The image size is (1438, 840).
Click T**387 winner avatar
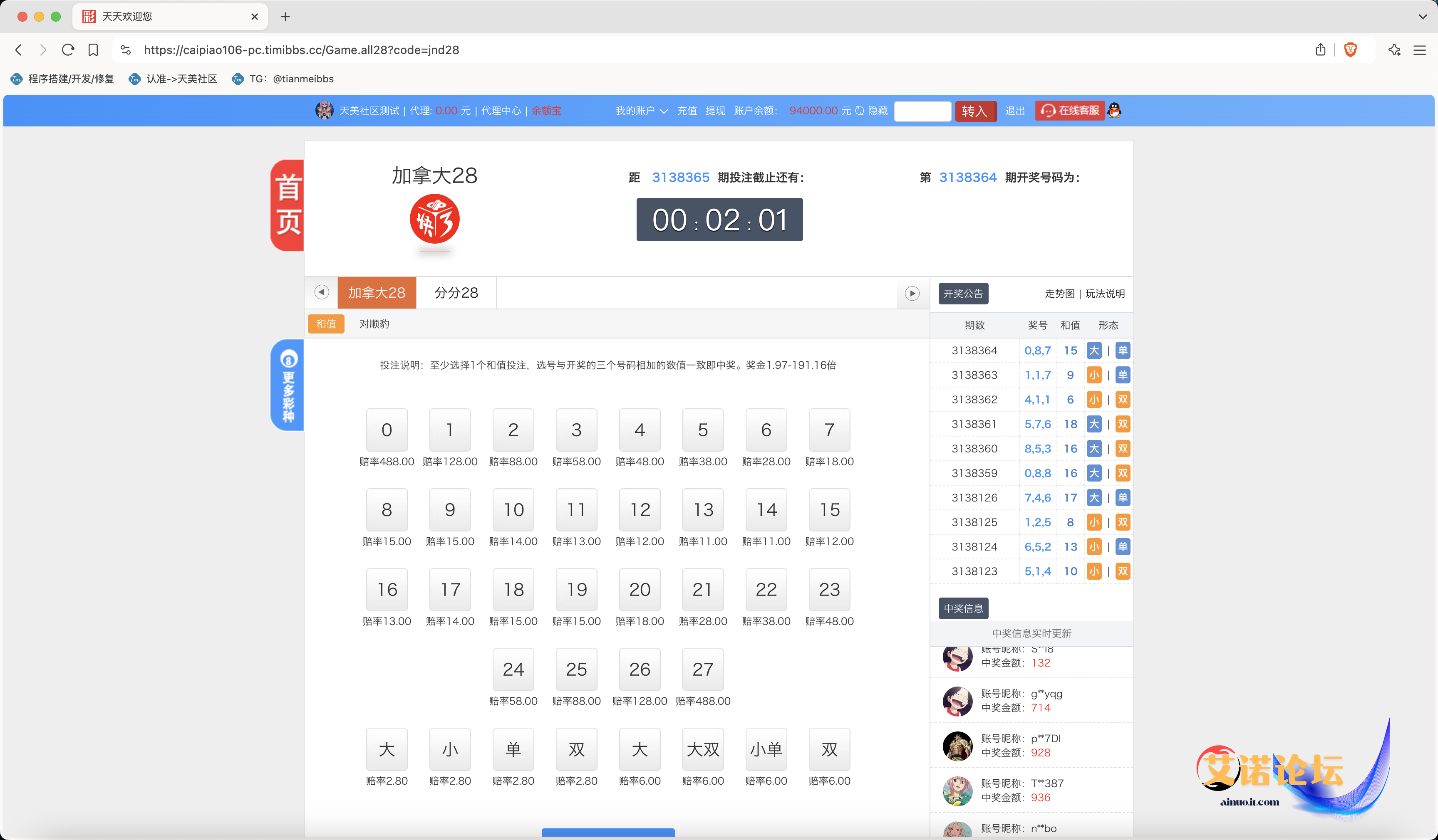(x=957, y=791)
